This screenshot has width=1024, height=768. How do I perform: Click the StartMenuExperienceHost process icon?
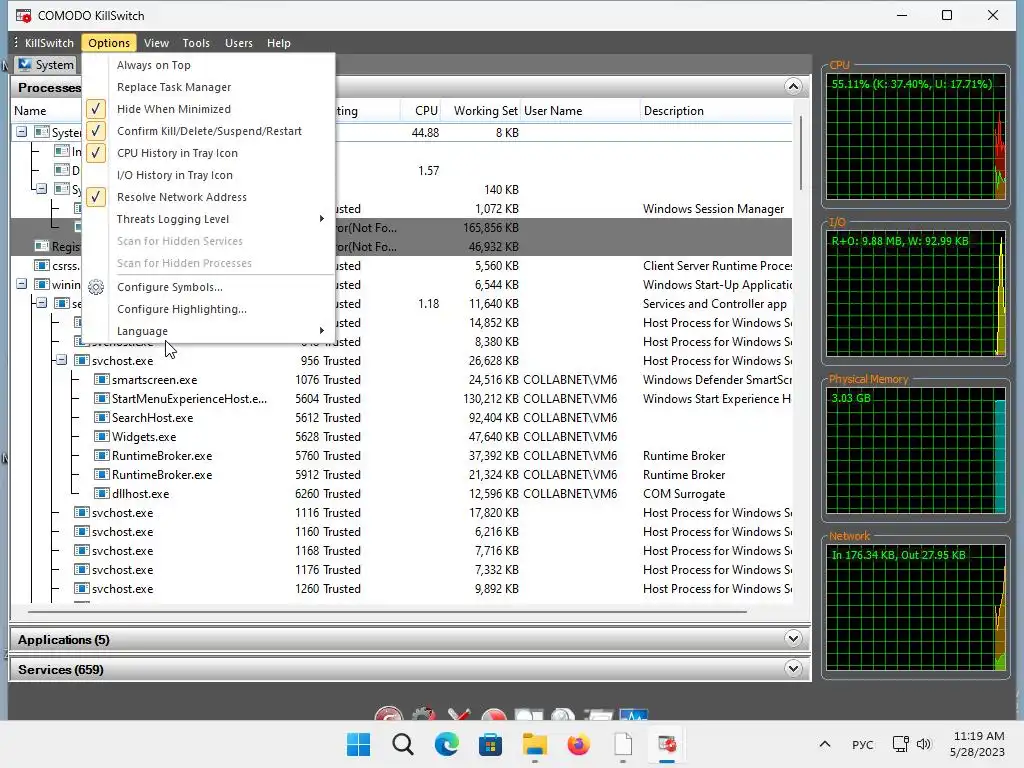101,398
